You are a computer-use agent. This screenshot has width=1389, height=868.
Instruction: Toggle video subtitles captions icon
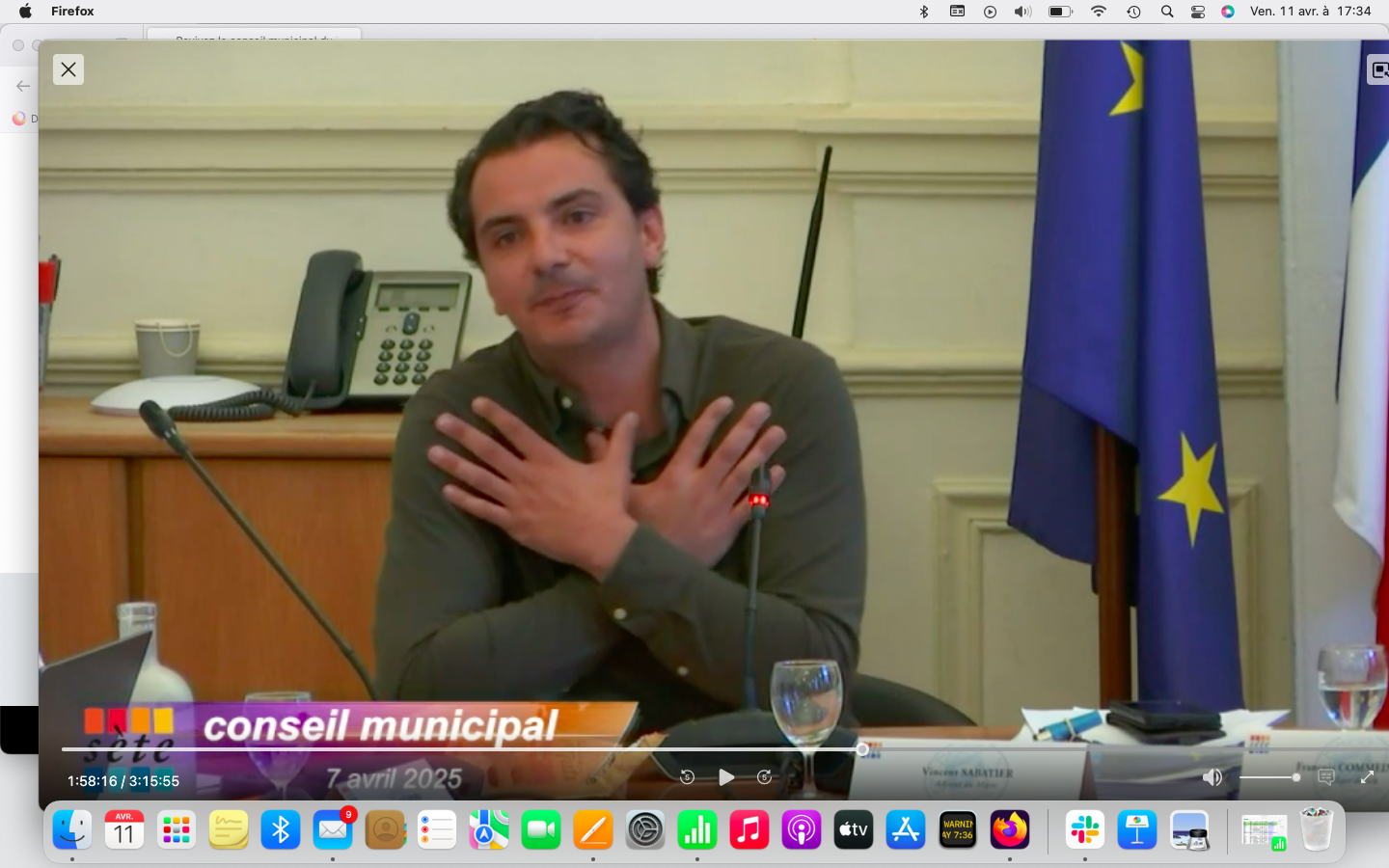point(1326,777)
